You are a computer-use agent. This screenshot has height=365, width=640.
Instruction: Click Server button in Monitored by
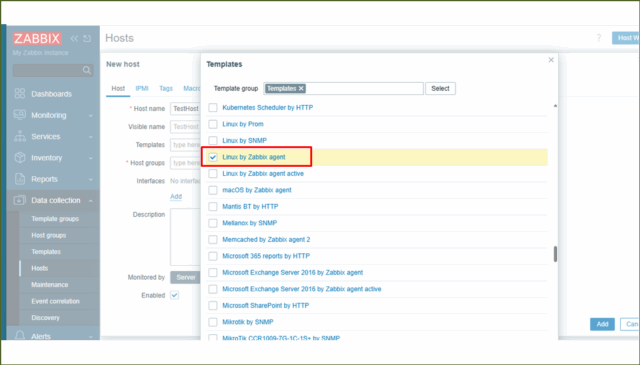(x=186, y=277)
